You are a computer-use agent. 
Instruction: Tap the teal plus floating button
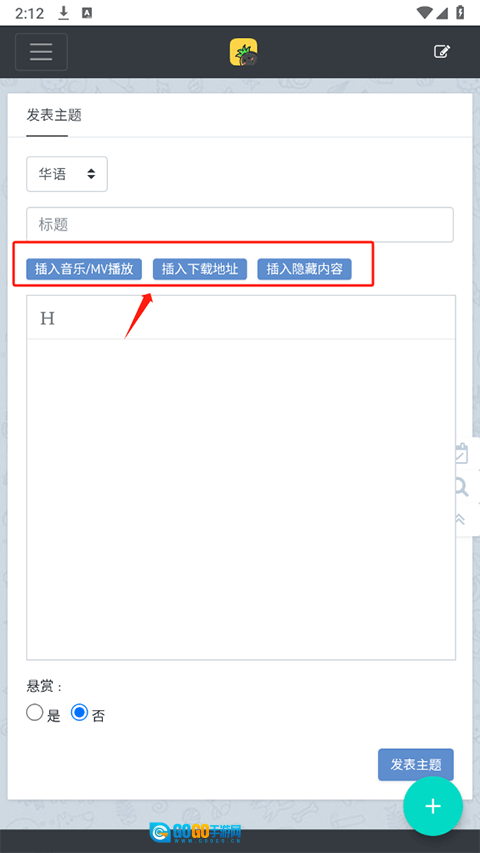pos(433,806)
